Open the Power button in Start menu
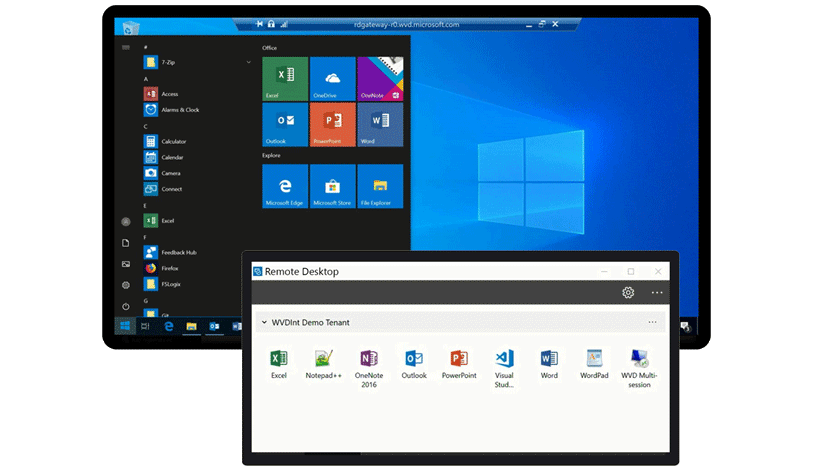Screen dimensions: 826x470 click(125, 306)
